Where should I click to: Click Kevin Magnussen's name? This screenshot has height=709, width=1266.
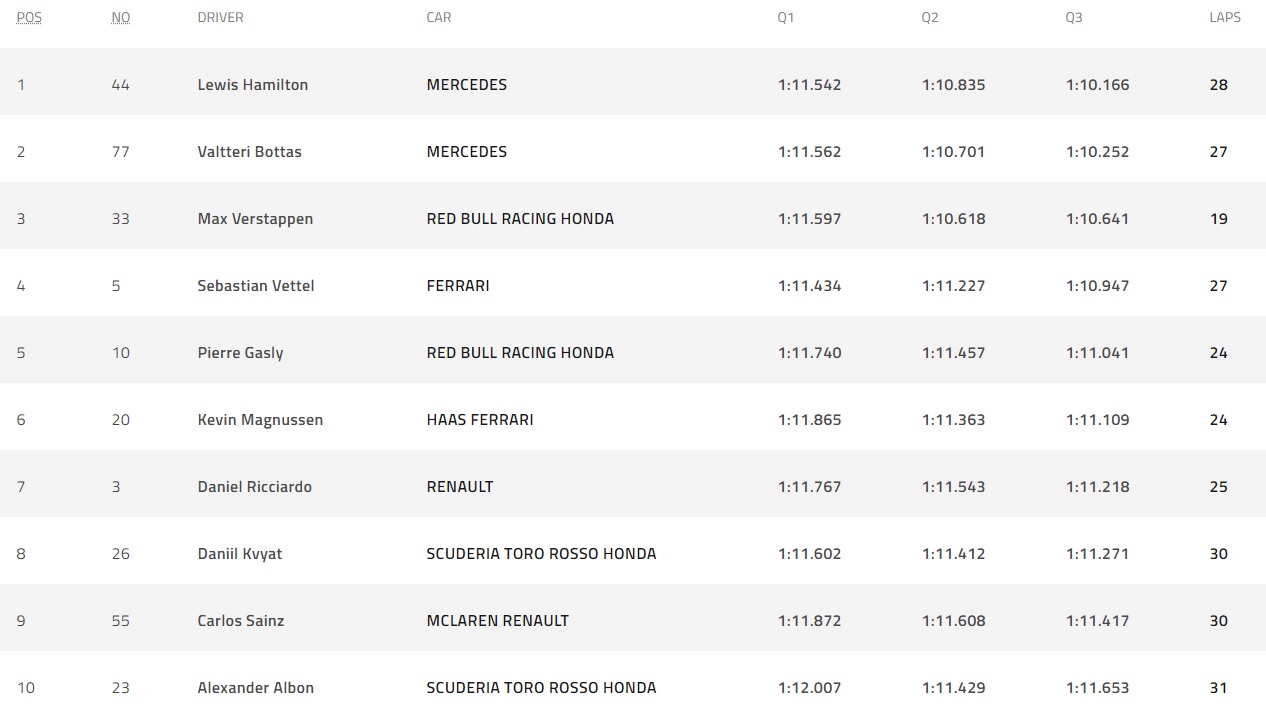tap(260, 420)
